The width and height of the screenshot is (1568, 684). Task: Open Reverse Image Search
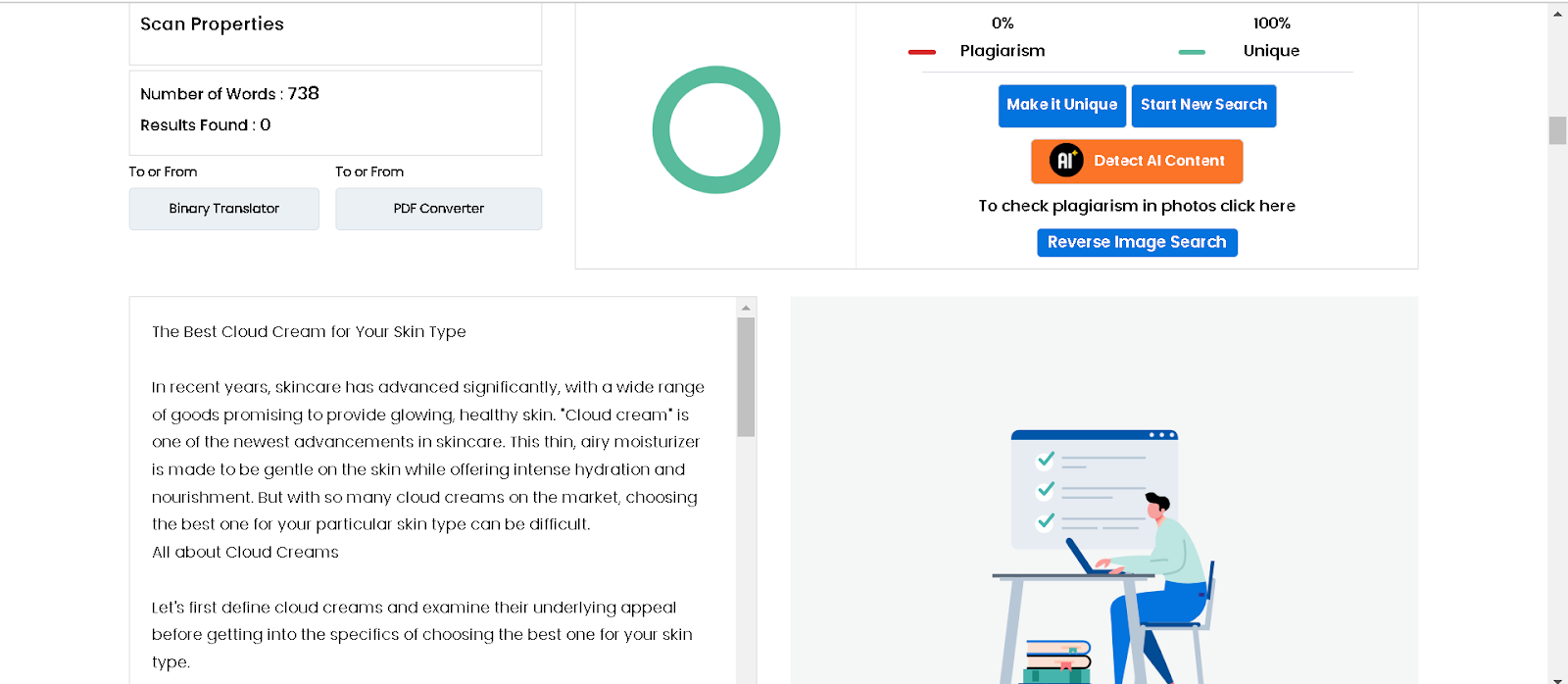coord(1137,242)
